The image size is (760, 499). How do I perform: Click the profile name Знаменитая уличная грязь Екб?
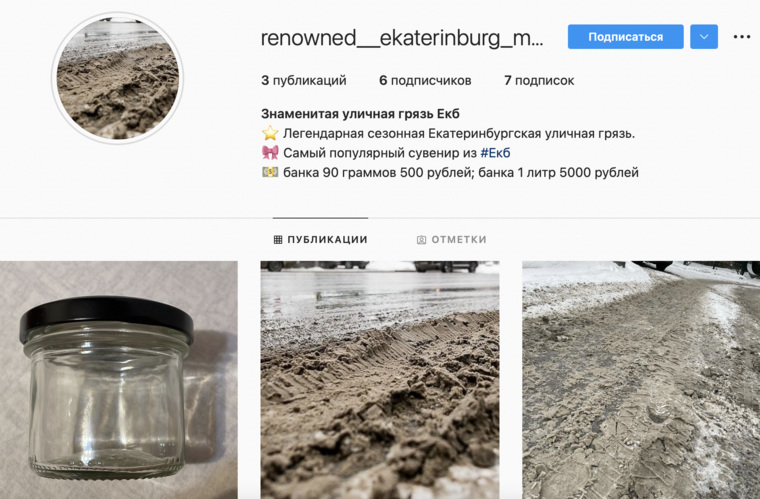tap(360, 114)
